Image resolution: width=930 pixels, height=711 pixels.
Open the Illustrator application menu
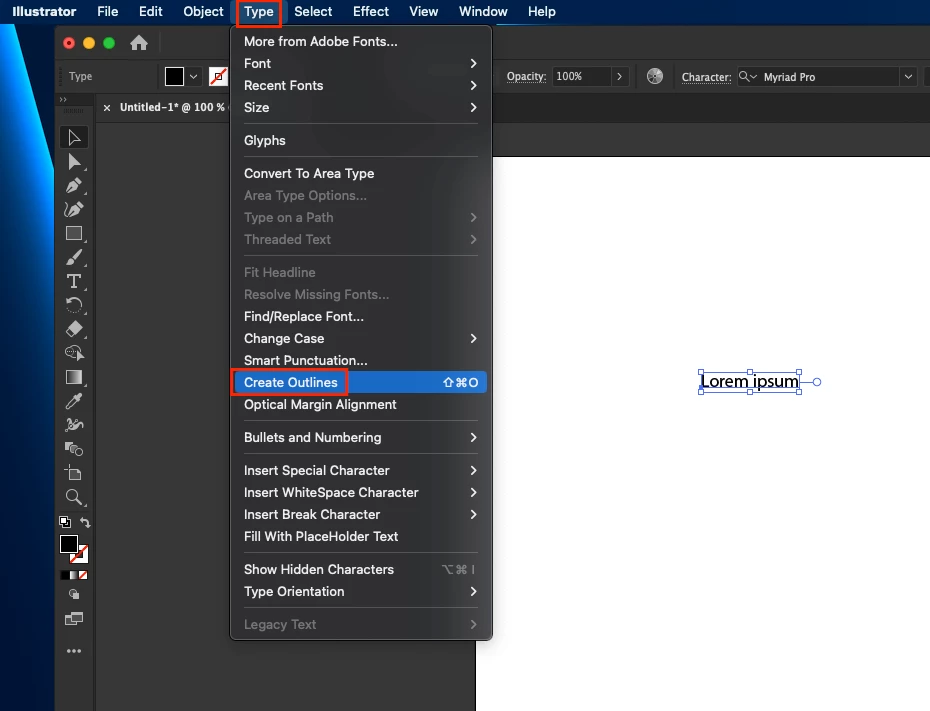[x=44, y=12]
